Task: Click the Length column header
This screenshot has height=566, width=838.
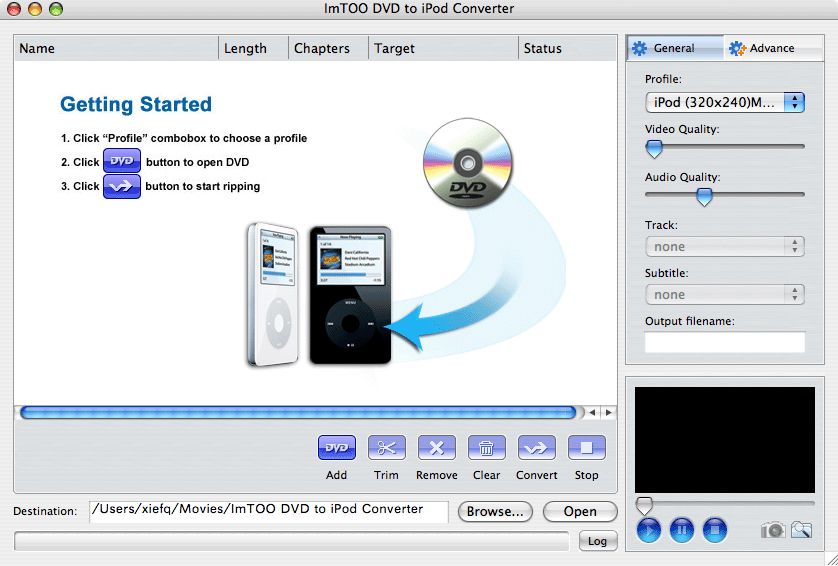Action: pyautogui.click(x=253, y=49)
